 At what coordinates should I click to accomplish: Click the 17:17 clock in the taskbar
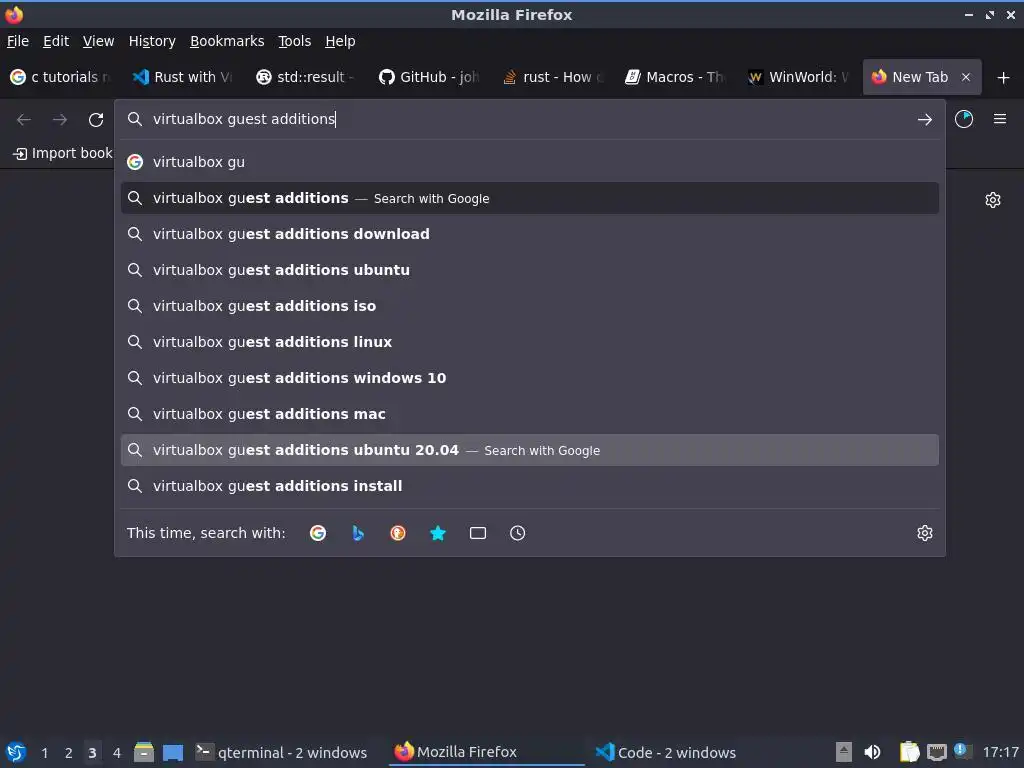click(x=1000, y=752)
